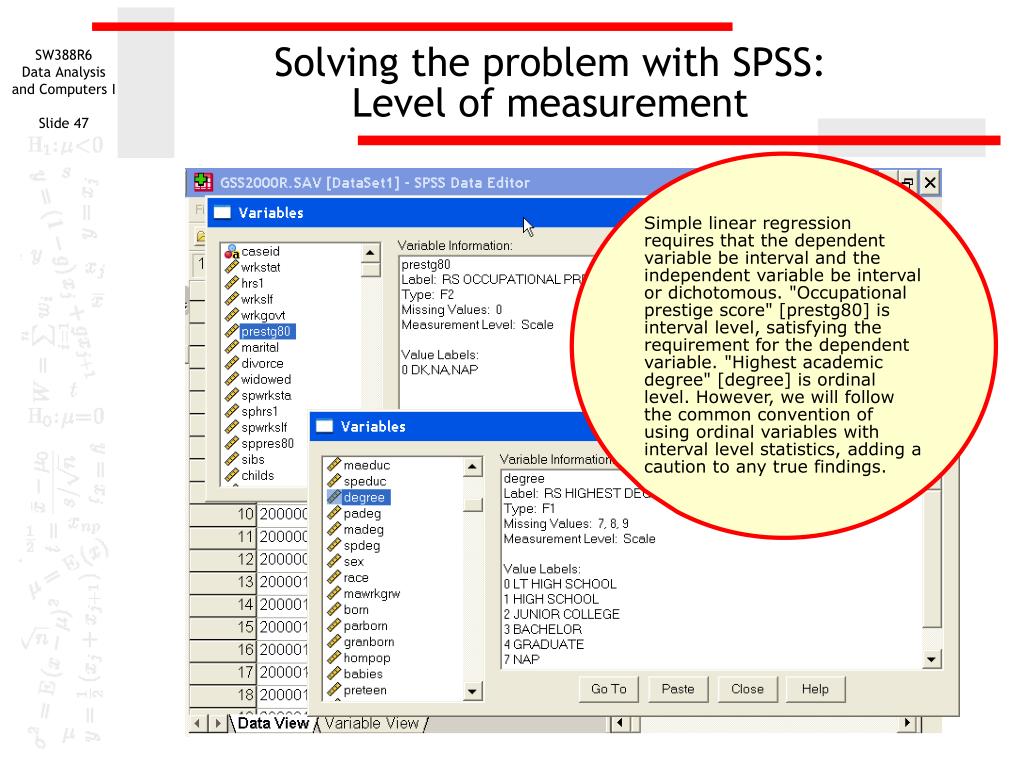Click 'Measurement Level: Scale' for degree

pos(579,539)
